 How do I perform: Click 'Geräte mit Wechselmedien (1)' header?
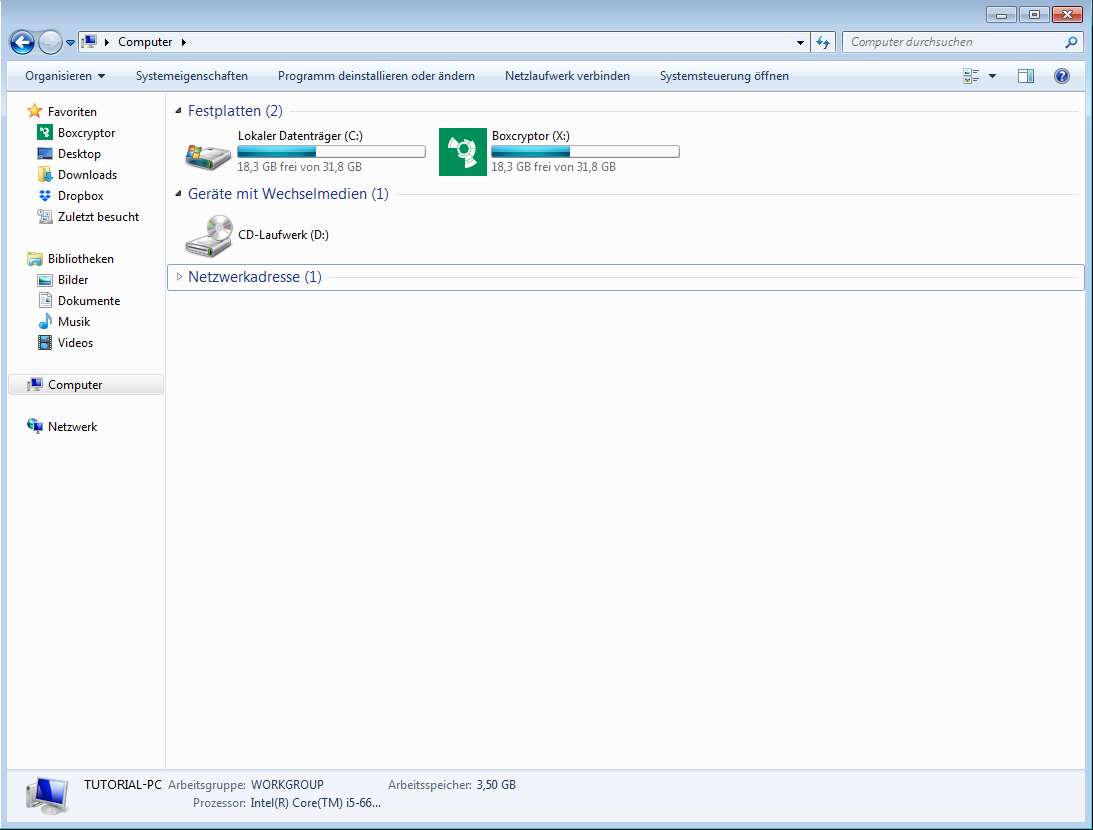(x=288, y=194)
